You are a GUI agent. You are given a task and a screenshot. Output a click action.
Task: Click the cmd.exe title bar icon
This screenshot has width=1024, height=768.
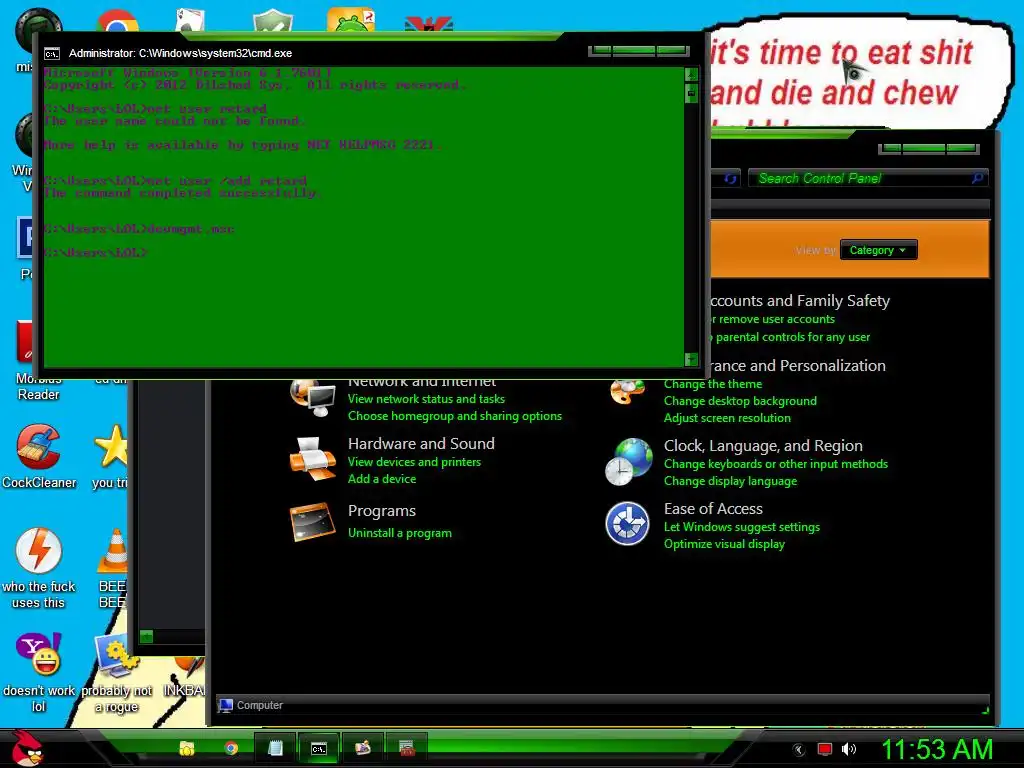(52, 54)
